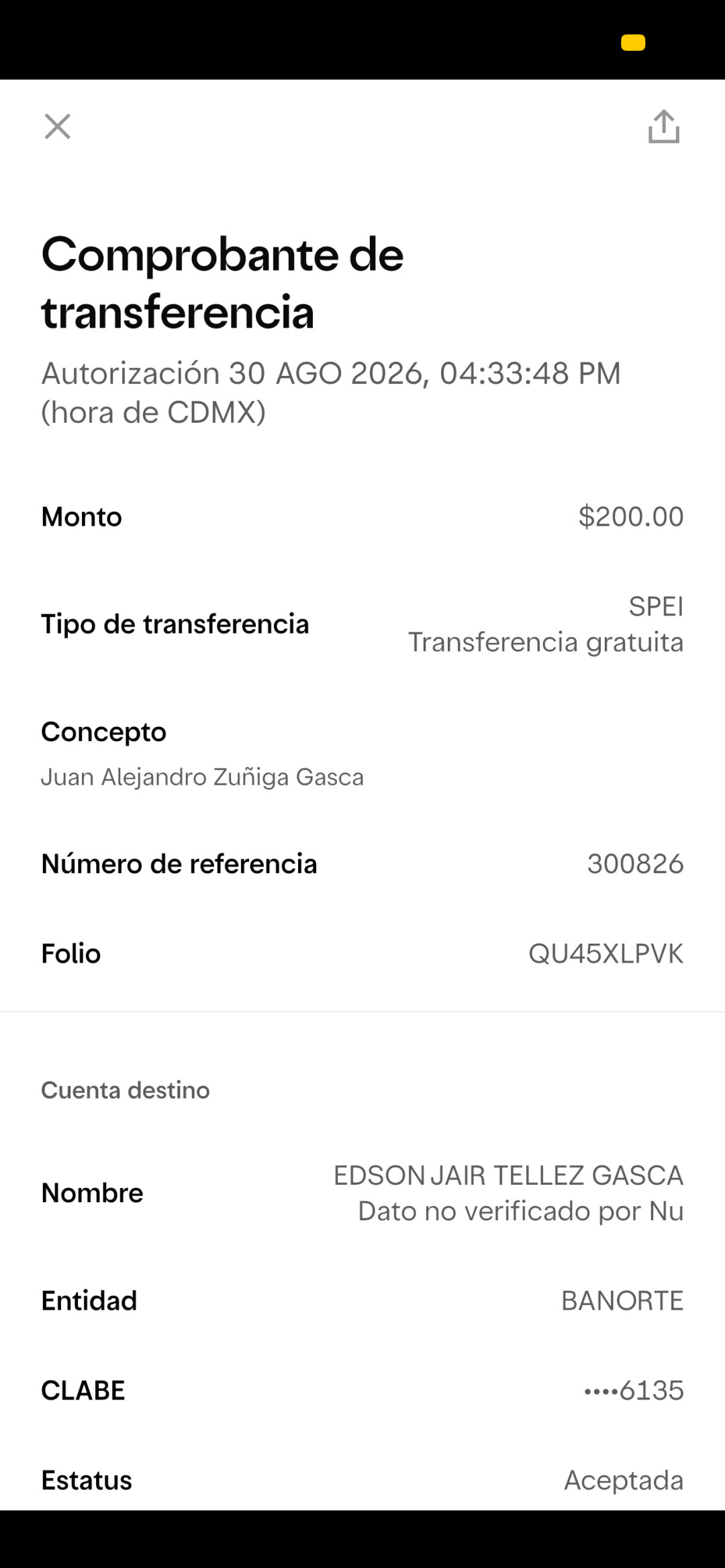
Task: Tap the recipient name EDSON JAIR TELLEZ GASCA
Action: coord(508,1175)
